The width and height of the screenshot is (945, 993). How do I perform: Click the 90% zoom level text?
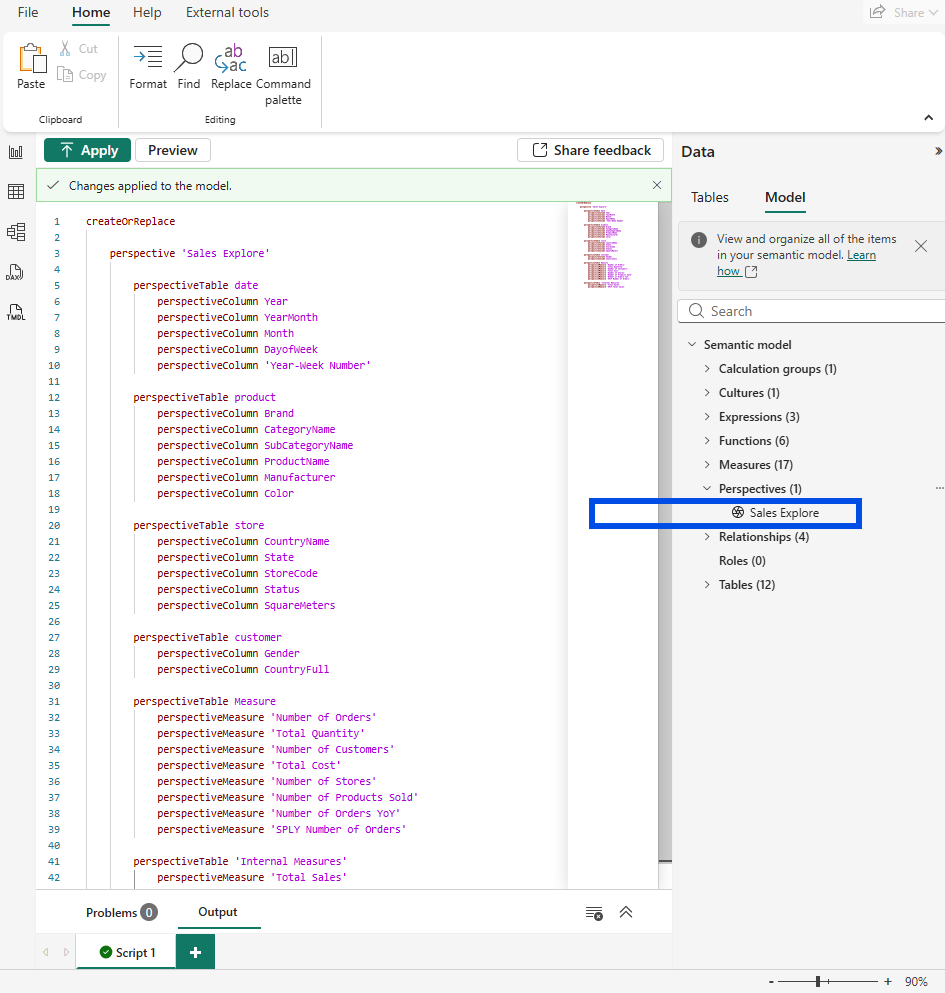[916, 982]
